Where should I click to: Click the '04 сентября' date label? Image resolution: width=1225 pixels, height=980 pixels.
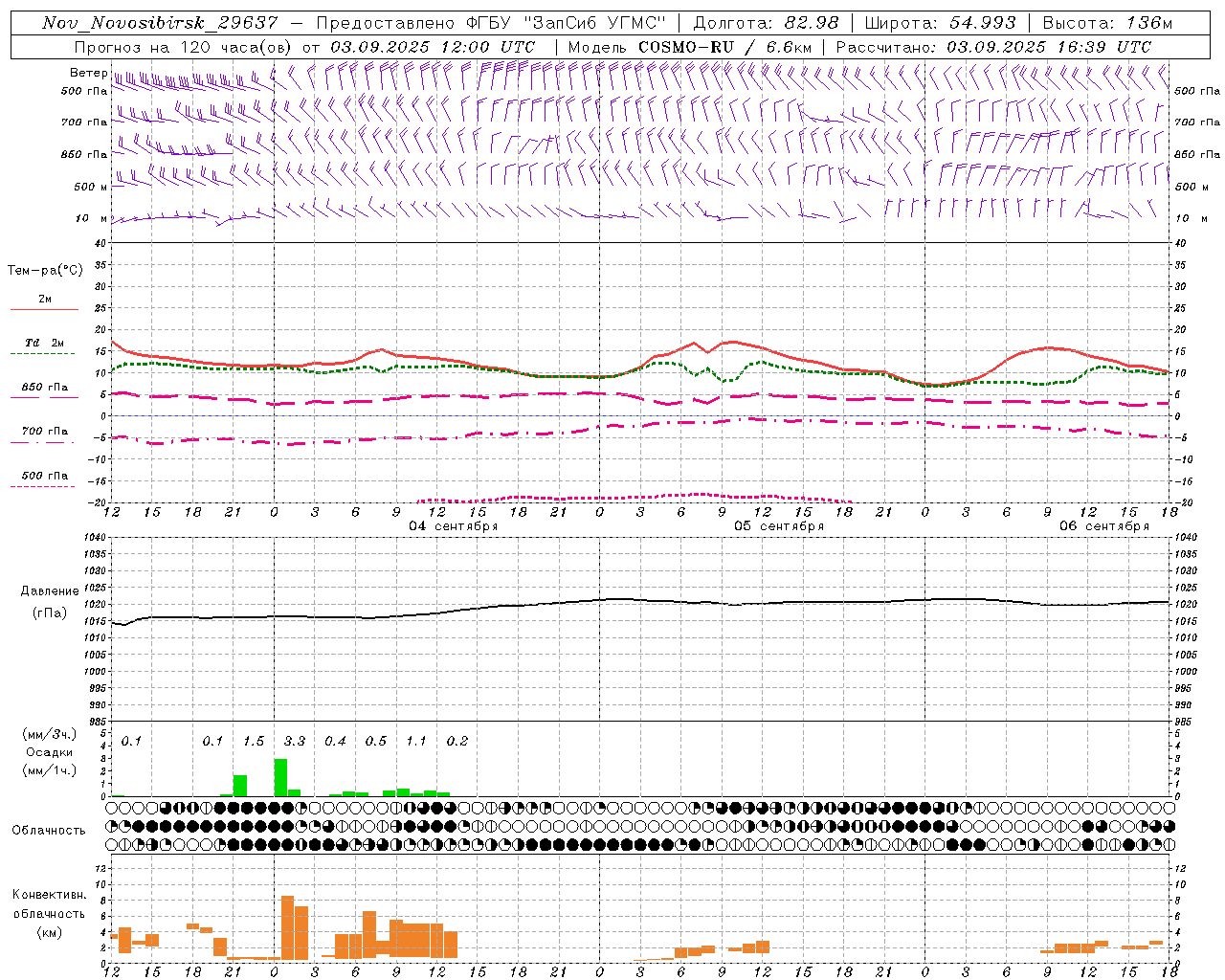(x=454, y=526)
